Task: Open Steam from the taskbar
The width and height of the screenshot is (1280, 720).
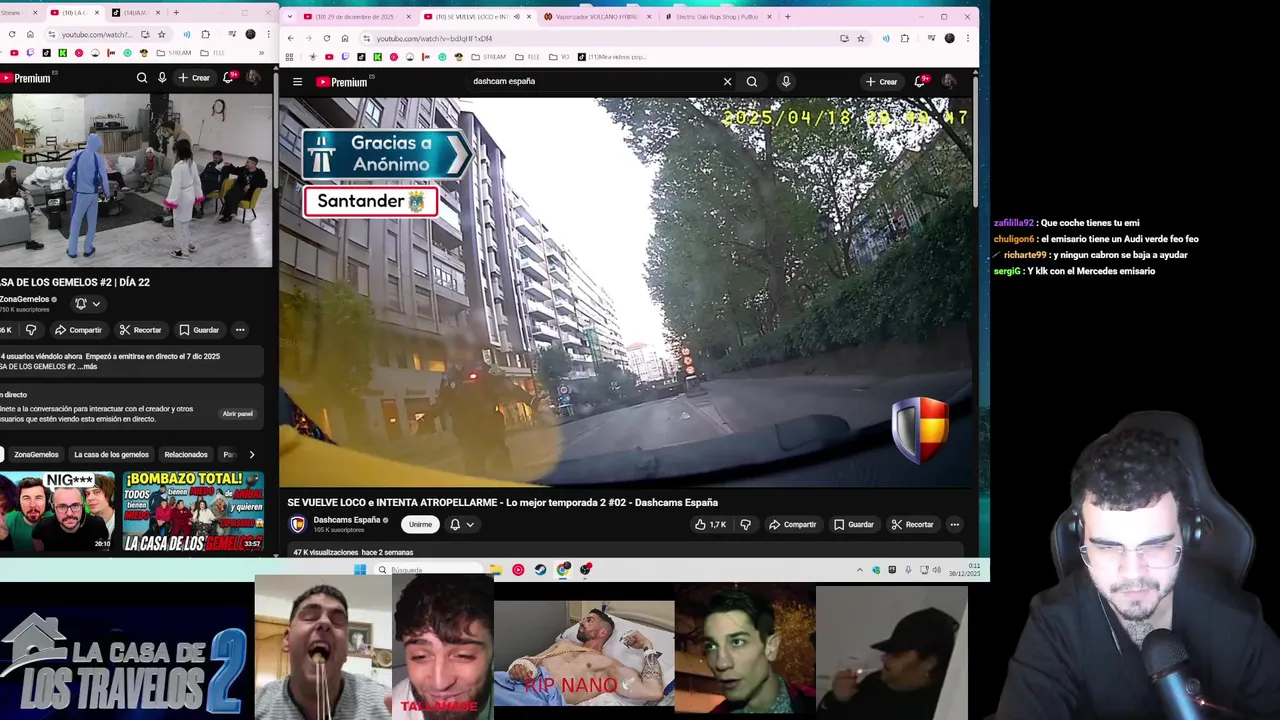Action: tap(540, 570)
